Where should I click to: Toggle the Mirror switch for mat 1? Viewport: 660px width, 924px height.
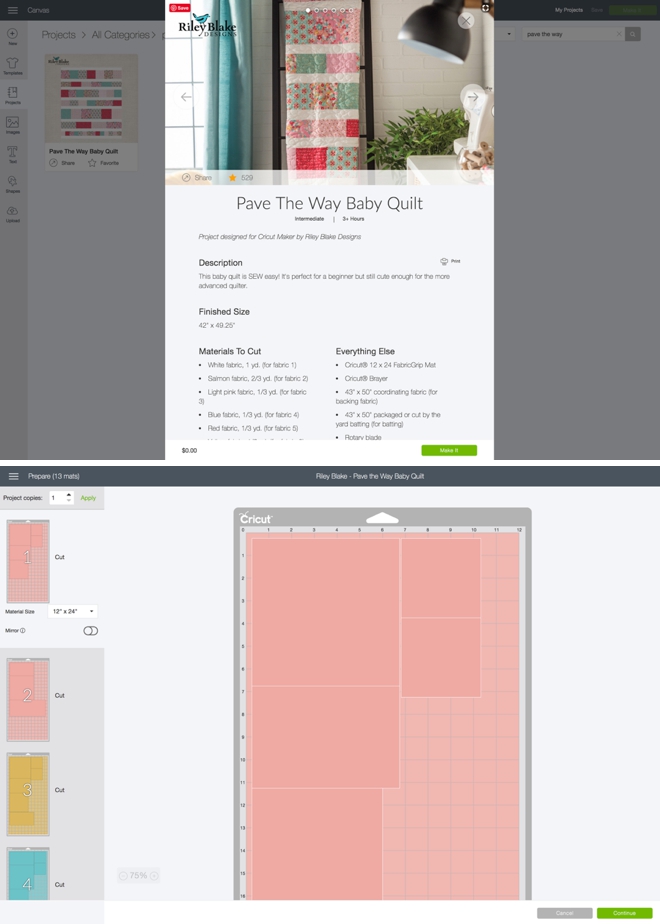(x=91, y=631)
